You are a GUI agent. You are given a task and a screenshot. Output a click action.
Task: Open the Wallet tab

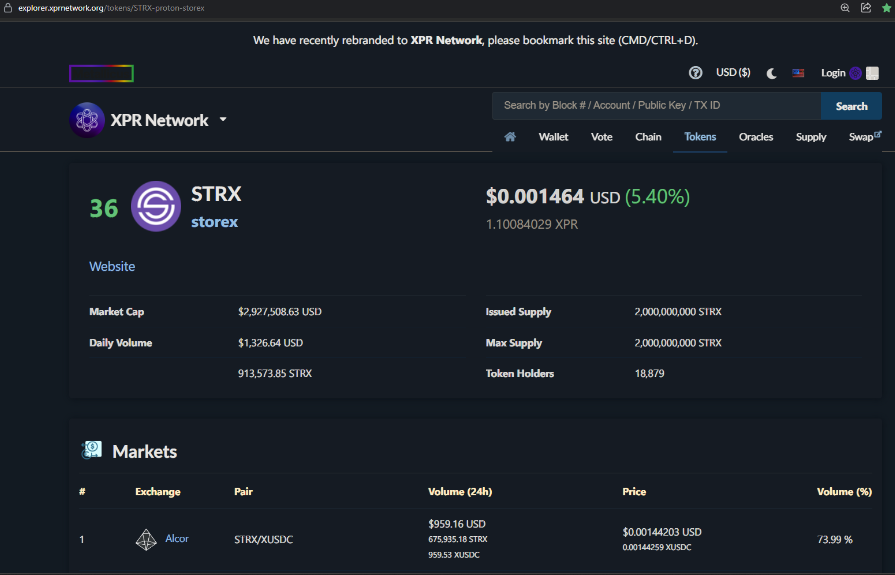point(553,137)
